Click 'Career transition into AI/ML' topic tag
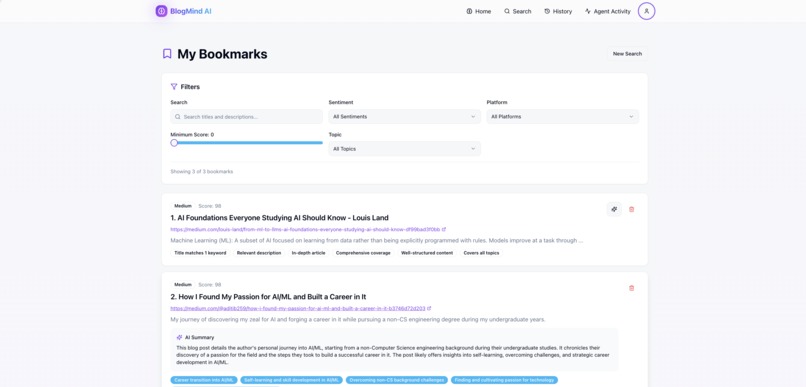806x387 pixels. pyautogui.click(x=204, y=380)
